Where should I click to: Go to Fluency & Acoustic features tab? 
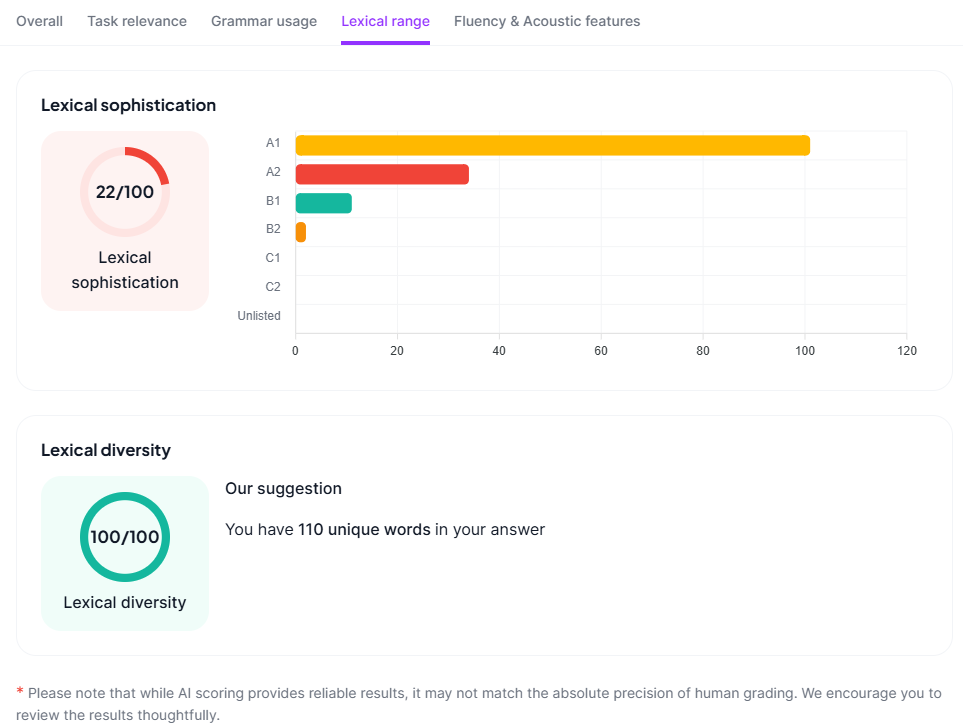(547, 21)
